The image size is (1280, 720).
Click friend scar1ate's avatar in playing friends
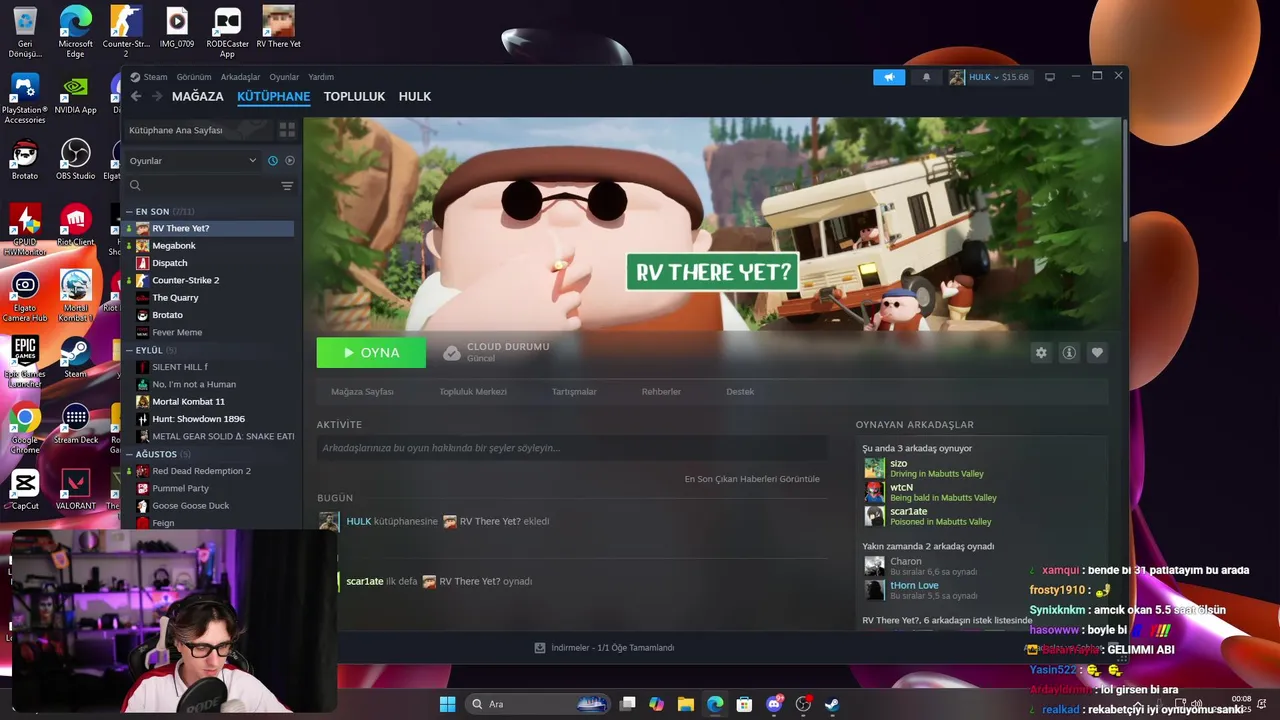[x=875, y=516]
